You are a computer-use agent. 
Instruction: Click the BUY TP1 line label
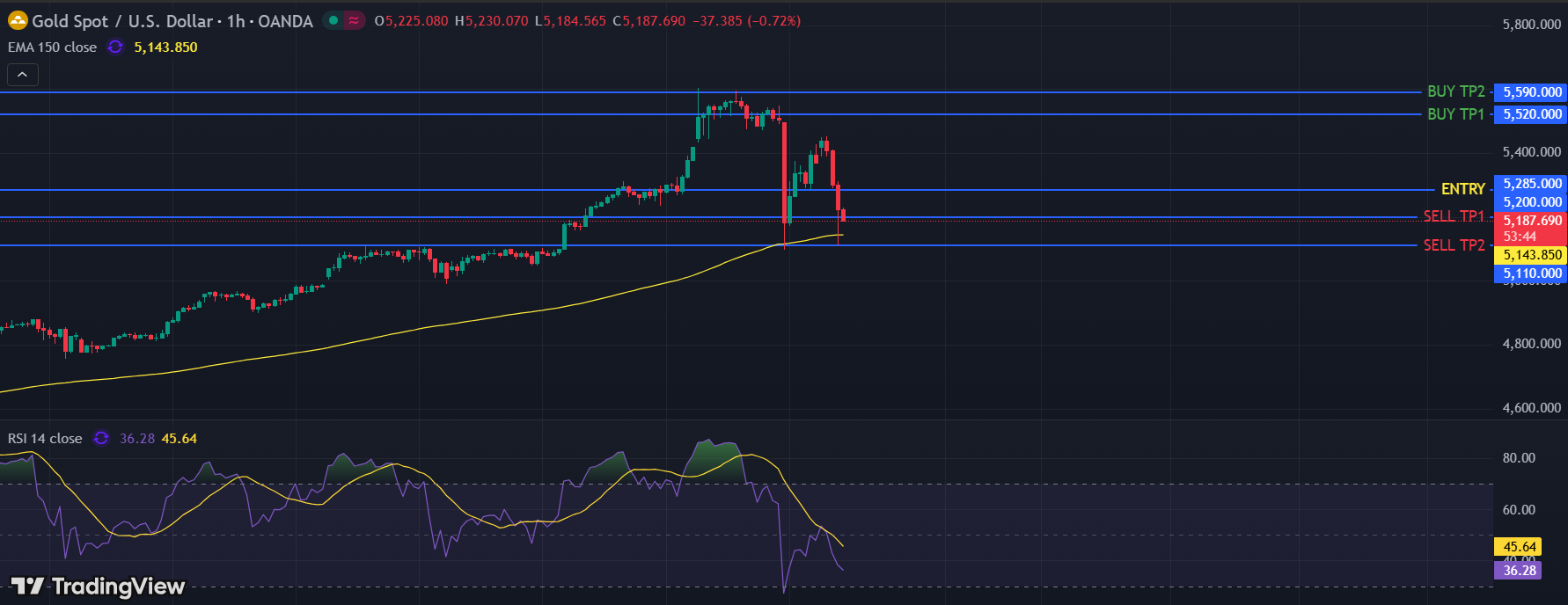tap(1455, 114)
